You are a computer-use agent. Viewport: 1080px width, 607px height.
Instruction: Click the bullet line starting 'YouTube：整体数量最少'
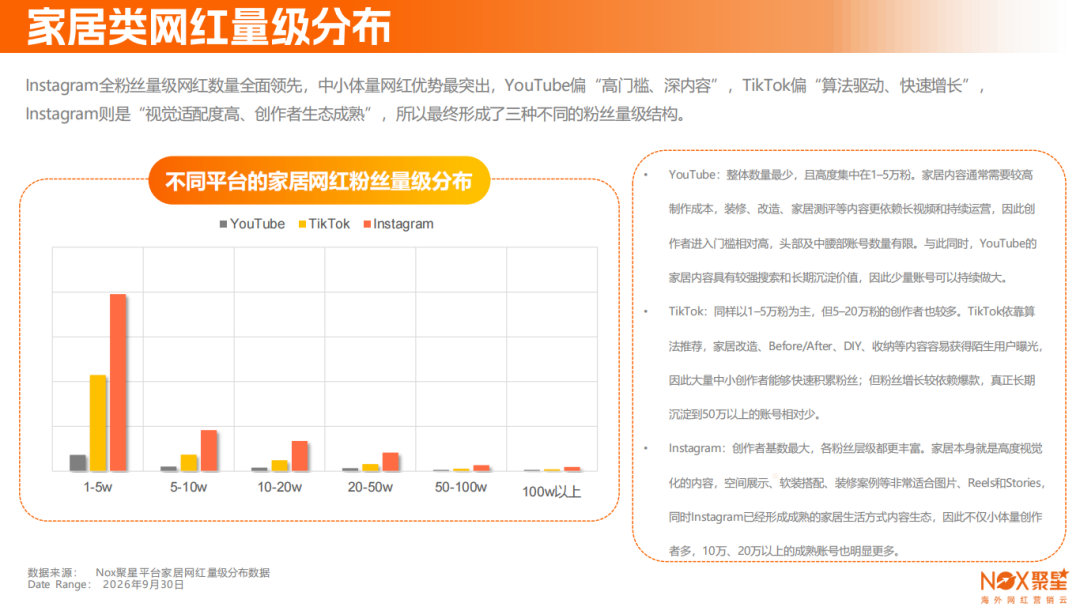point(851,175)
